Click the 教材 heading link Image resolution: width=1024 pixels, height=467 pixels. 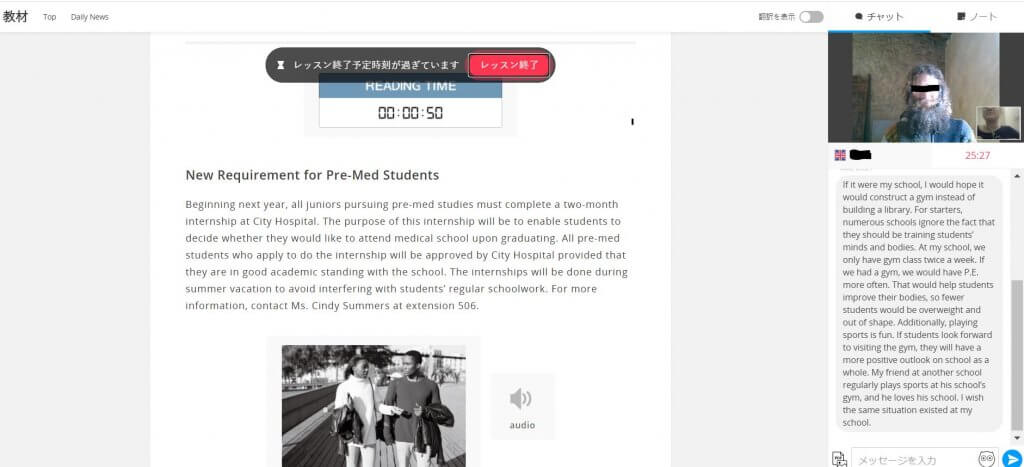tap(15, 17)
